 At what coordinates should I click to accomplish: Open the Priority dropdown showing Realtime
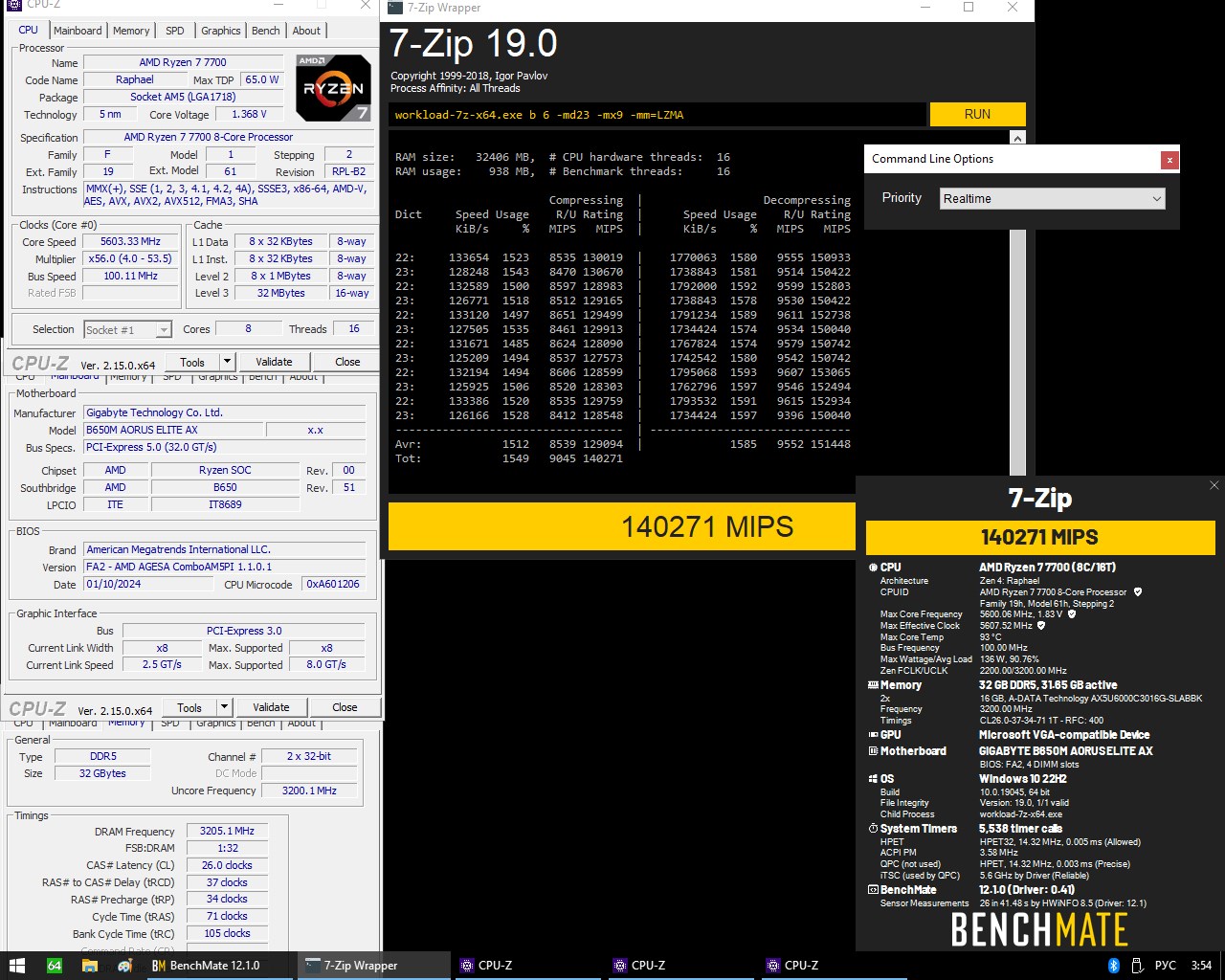coord(1053,198)
